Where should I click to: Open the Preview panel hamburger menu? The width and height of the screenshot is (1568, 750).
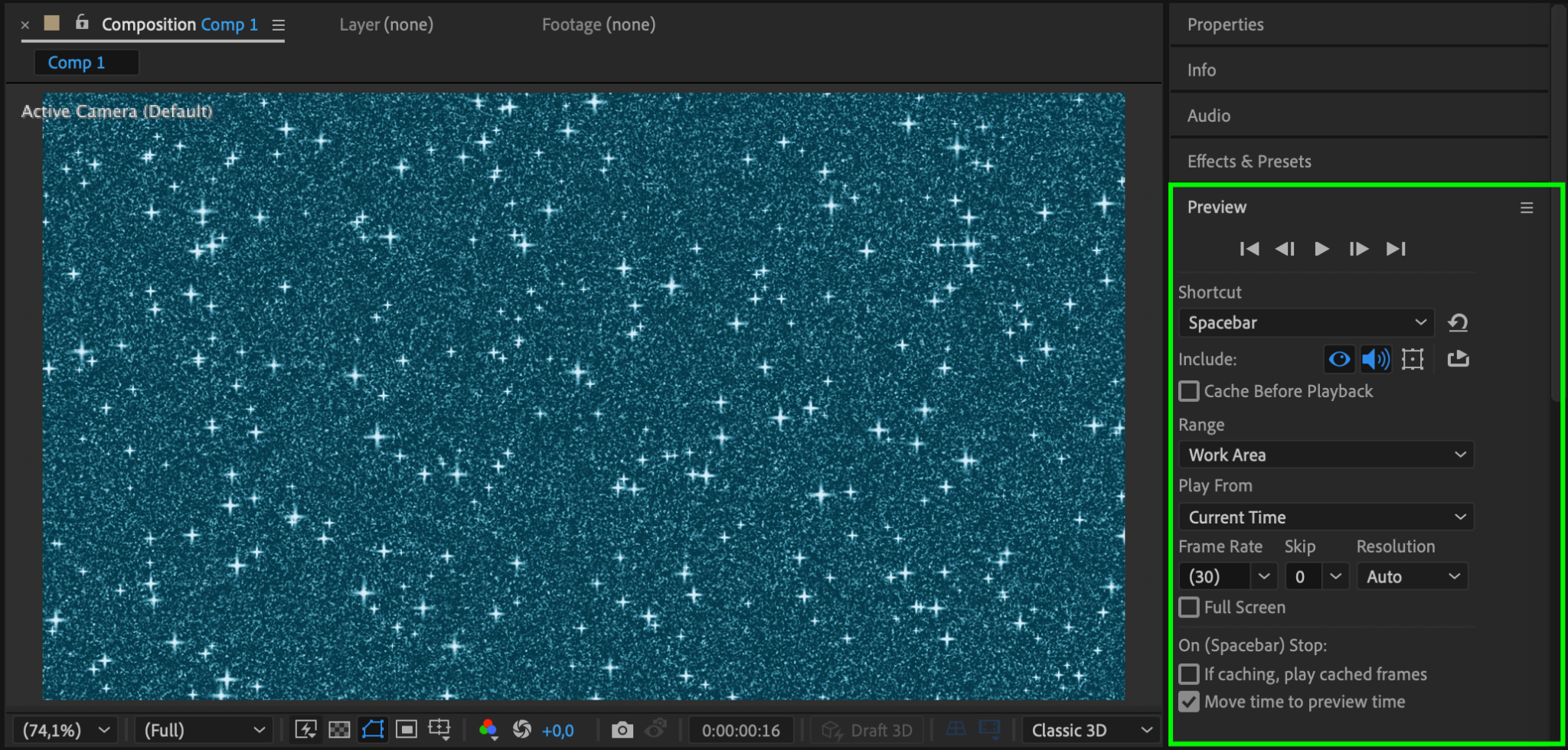[x=1527, y=208]
